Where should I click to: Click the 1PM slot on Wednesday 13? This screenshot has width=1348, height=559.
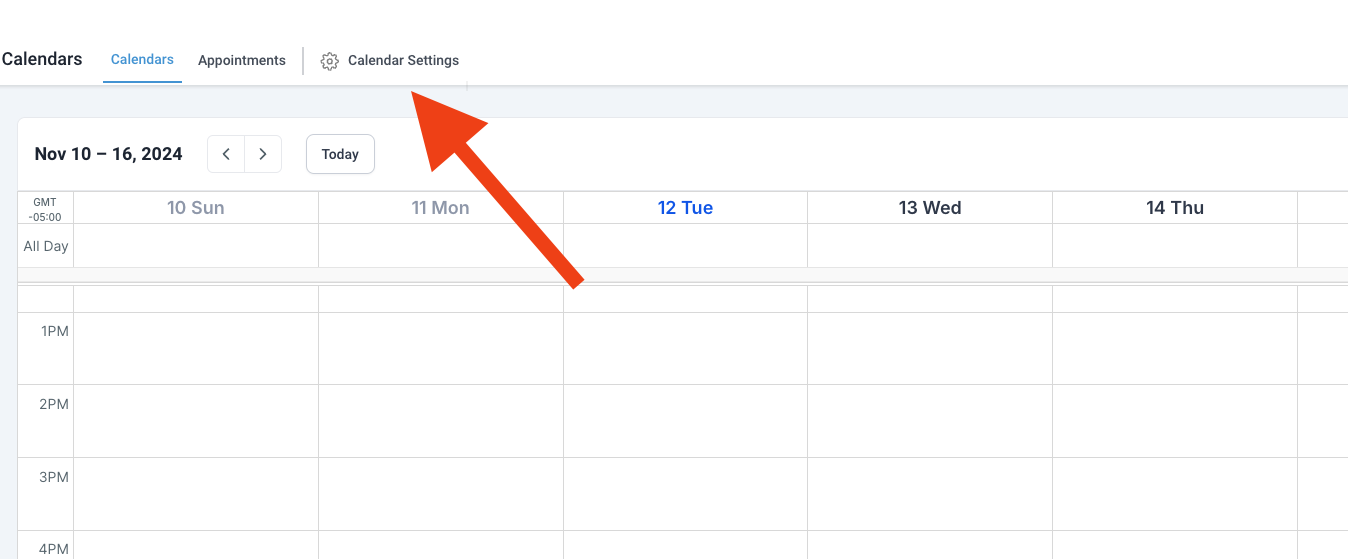[x=930, y=348]
